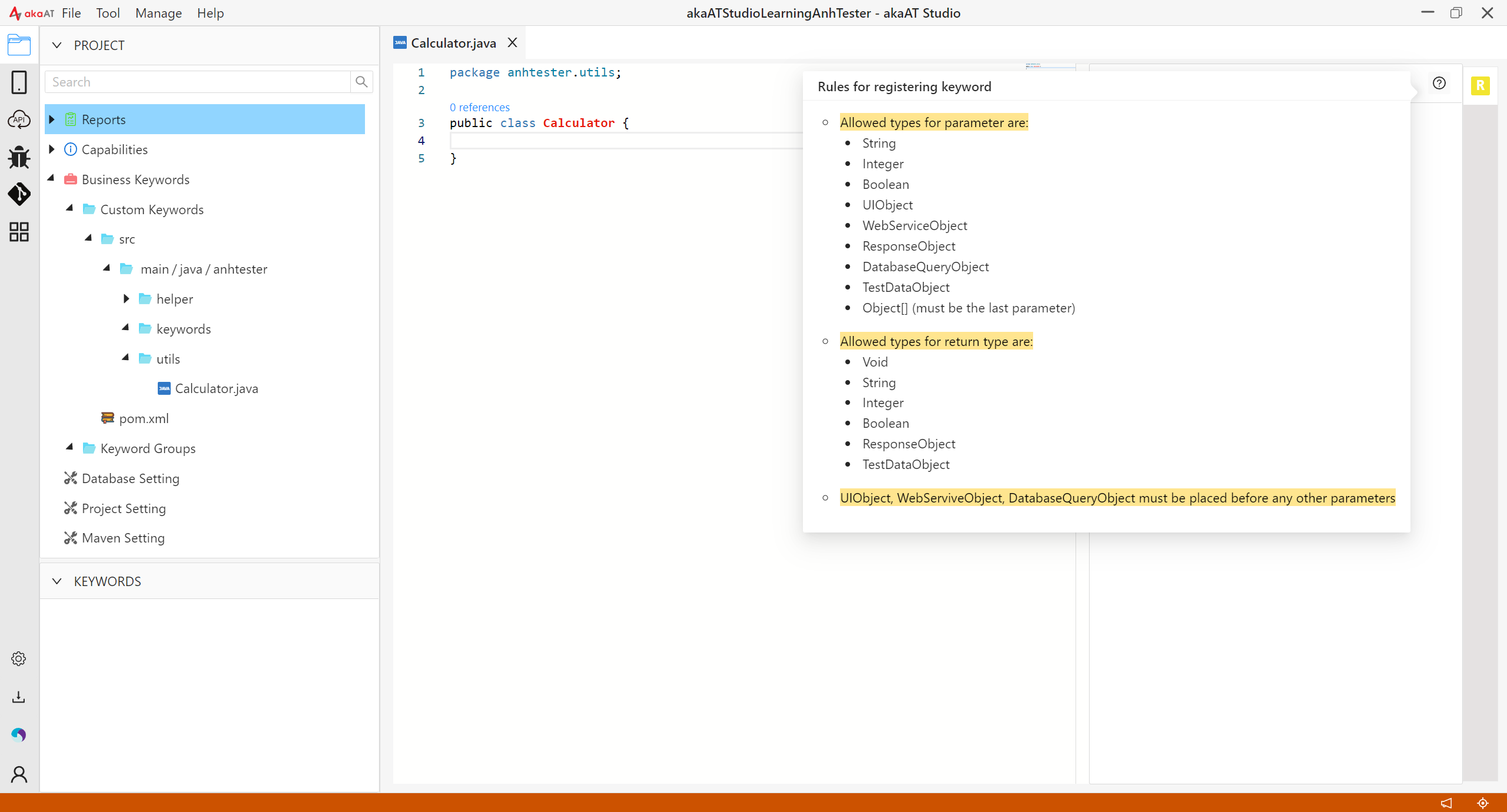The width and height of the screenshot is (1507, 812).
Task: Click 'package anhtester.utils;' code line
Action: coord(535,72)
